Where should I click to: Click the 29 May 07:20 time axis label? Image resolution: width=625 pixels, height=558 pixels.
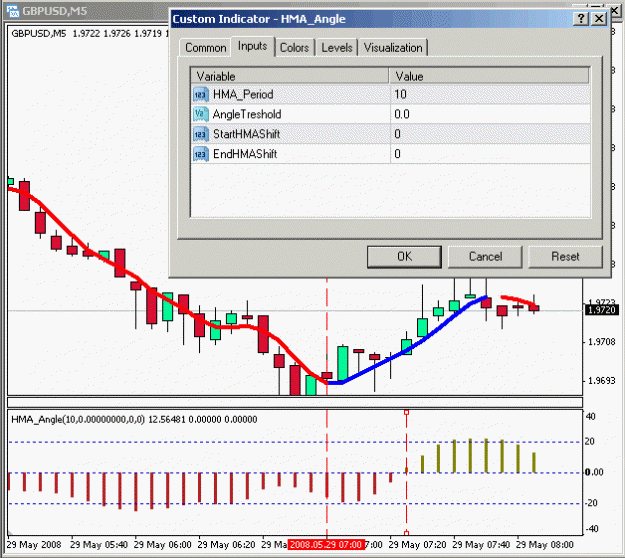click(417, 544)
